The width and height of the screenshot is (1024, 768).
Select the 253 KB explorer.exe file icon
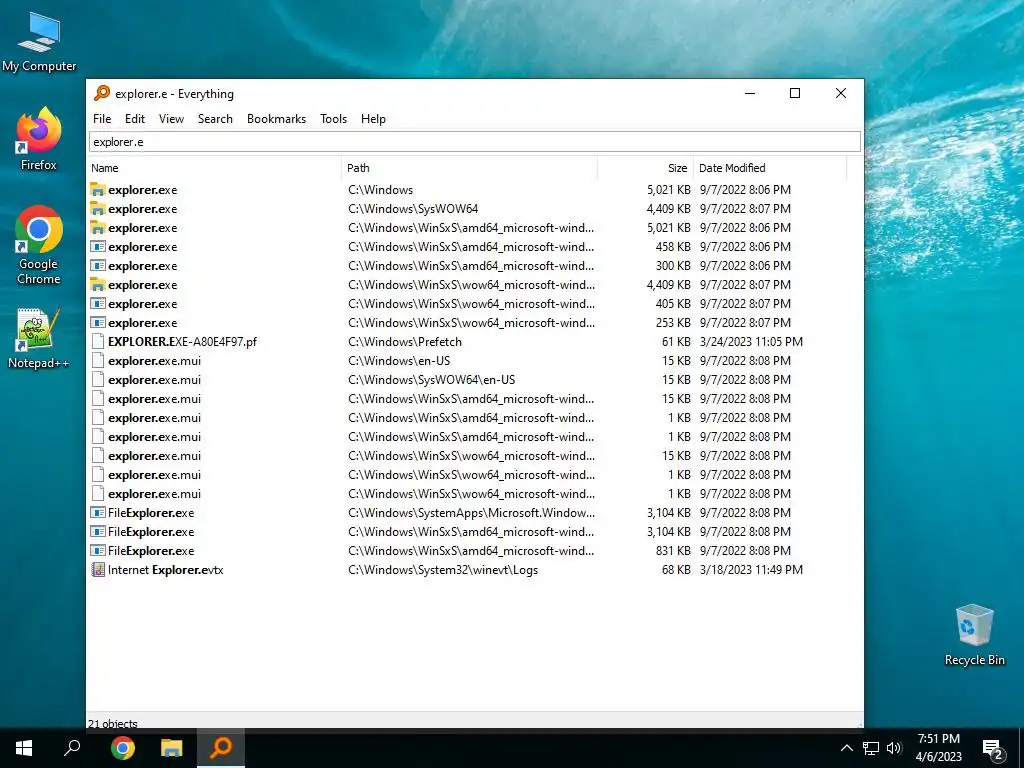[x=98, y=323]
